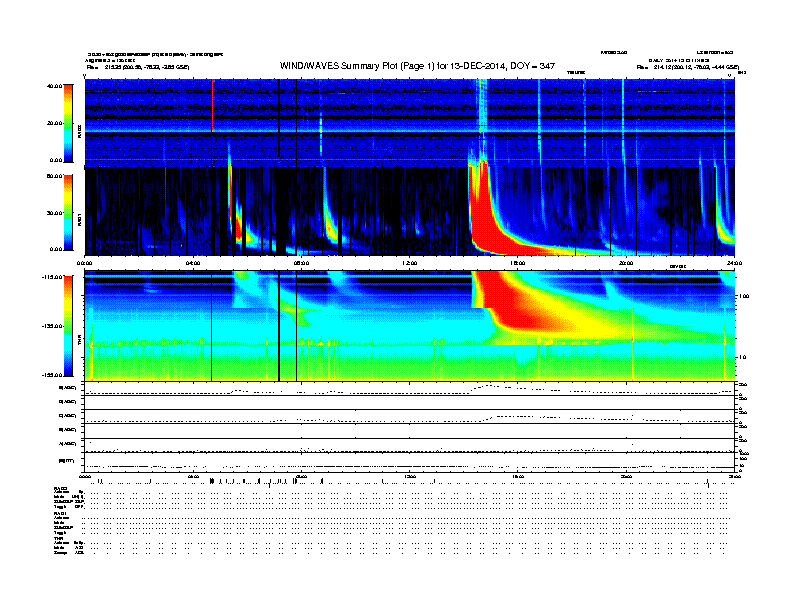Click the WIND/WAVES Summary Plot title

417,66
